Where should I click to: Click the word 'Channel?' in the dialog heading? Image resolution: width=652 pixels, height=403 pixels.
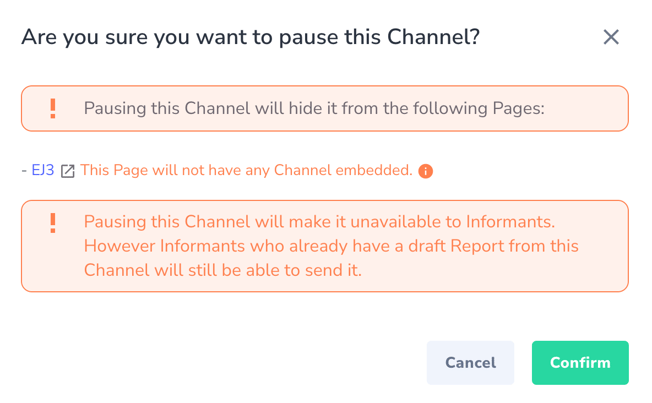point(434,37)
